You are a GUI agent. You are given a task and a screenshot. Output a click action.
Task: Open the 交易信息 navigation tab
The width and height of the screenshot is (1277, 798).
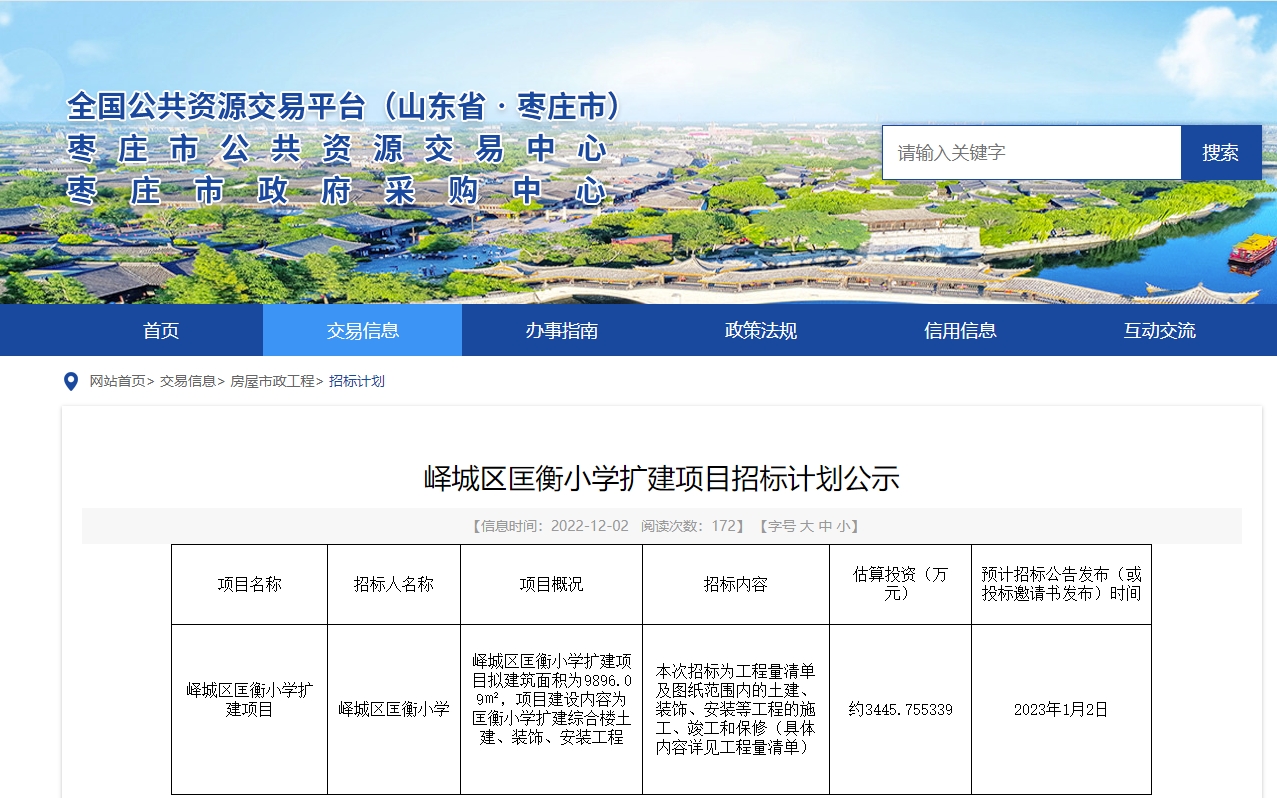pyautogui.click(x=362, y=330)
